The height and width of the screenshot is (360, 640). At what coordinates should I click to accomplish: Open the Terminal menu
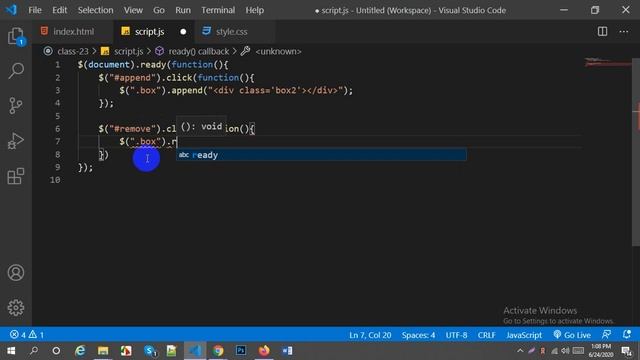pos(218,10)
